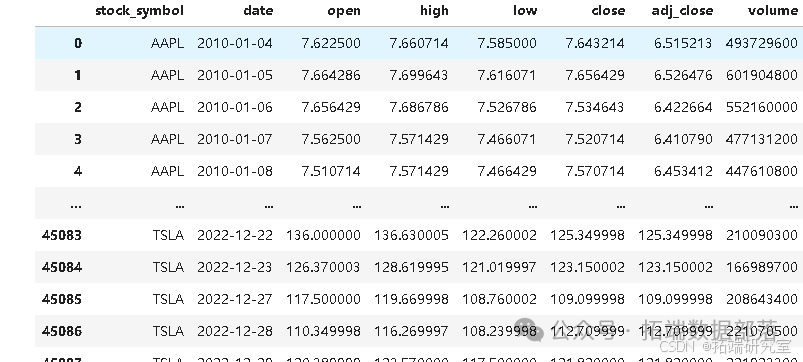Click row index 0

point(78,44)
